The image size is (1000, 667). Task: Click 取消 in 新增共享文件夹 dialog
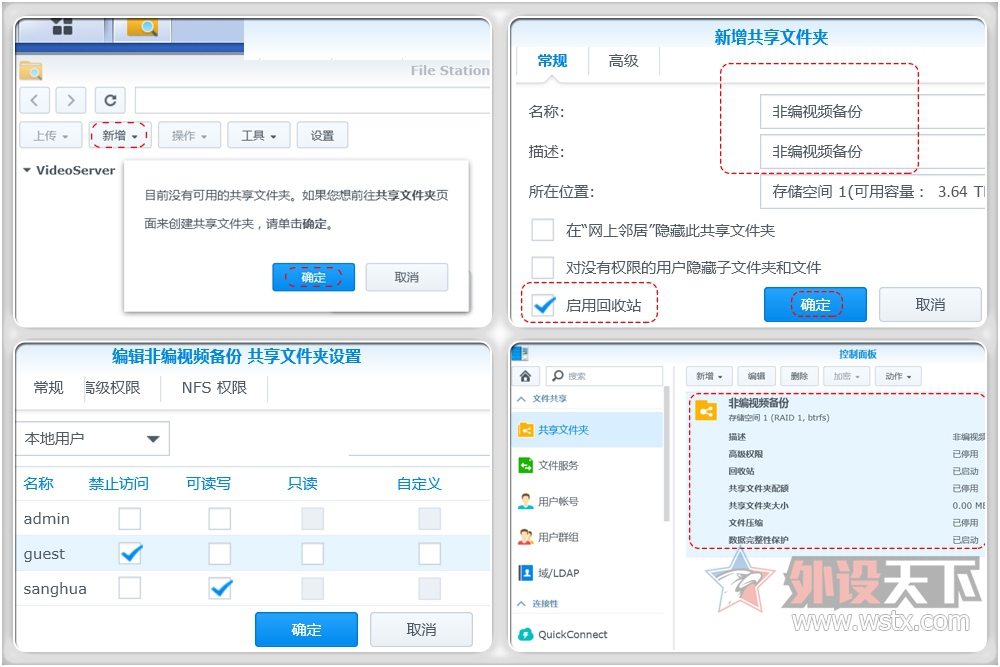[x=930, y=304]
